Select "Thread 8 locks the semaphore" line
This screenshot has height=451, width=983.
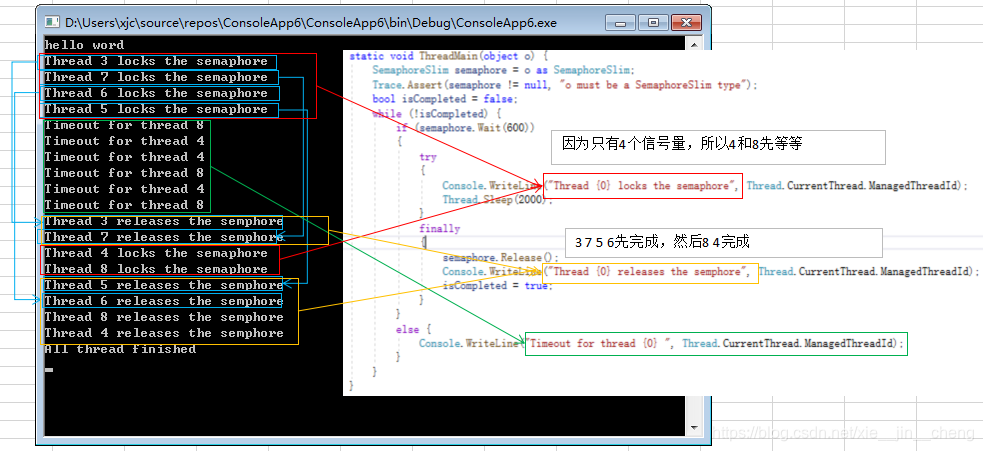[155, 269]
